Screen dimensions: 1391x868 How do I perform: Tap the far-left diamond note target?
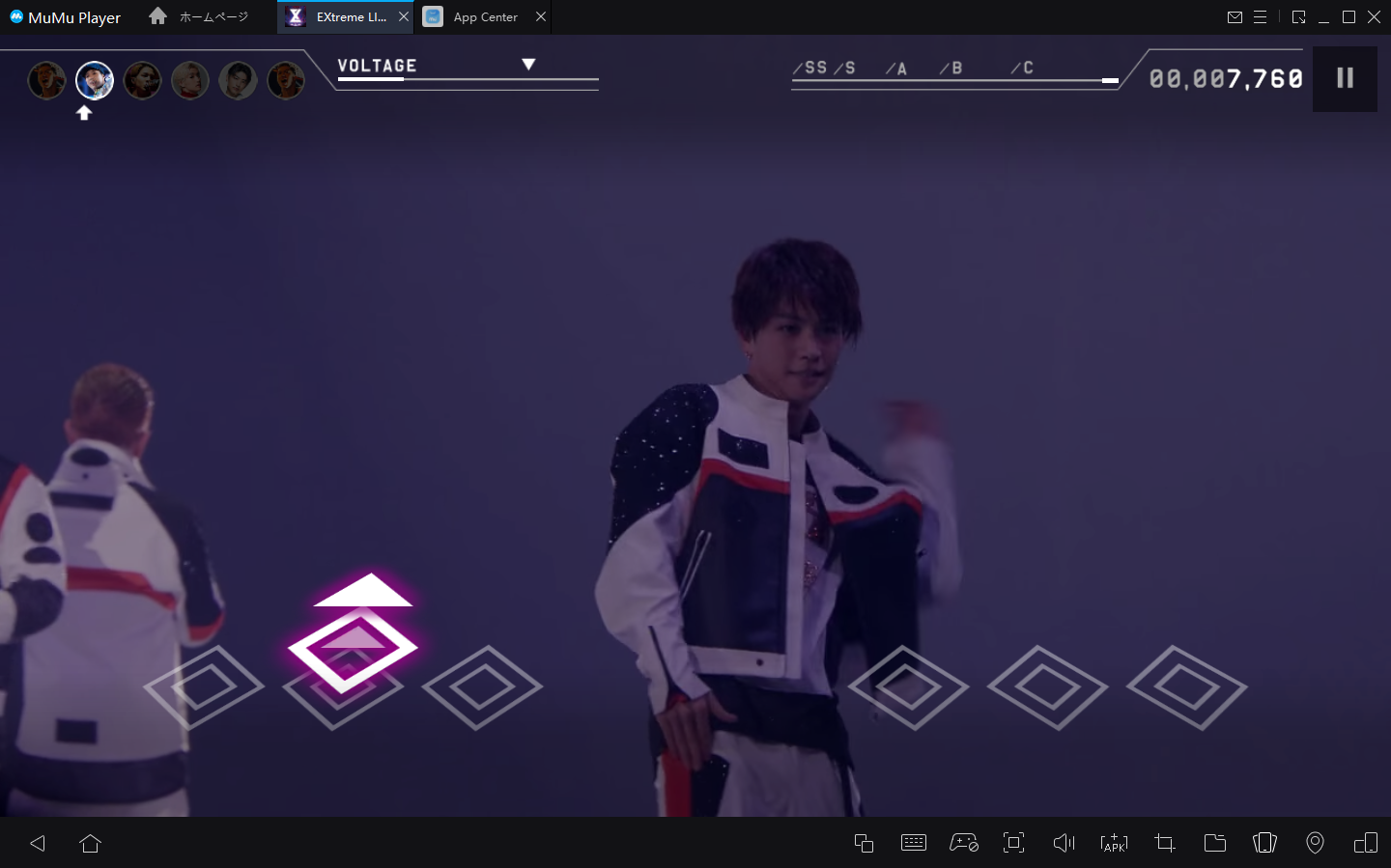point(204,687)
